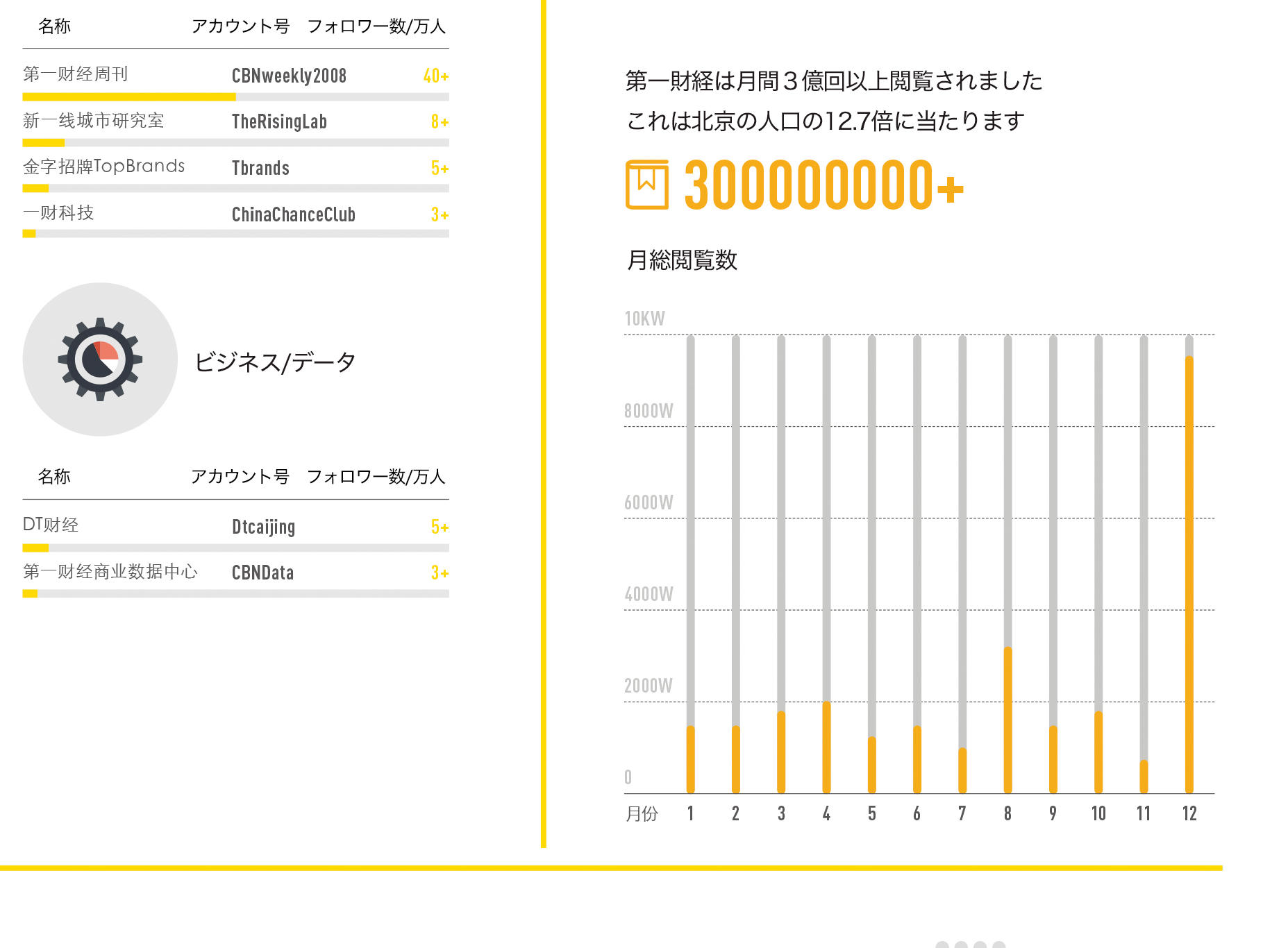Screen dimensions: 1288x948
Task: Click the 月份 axis label
Action: pyautogui.click(x=642, y=813)
